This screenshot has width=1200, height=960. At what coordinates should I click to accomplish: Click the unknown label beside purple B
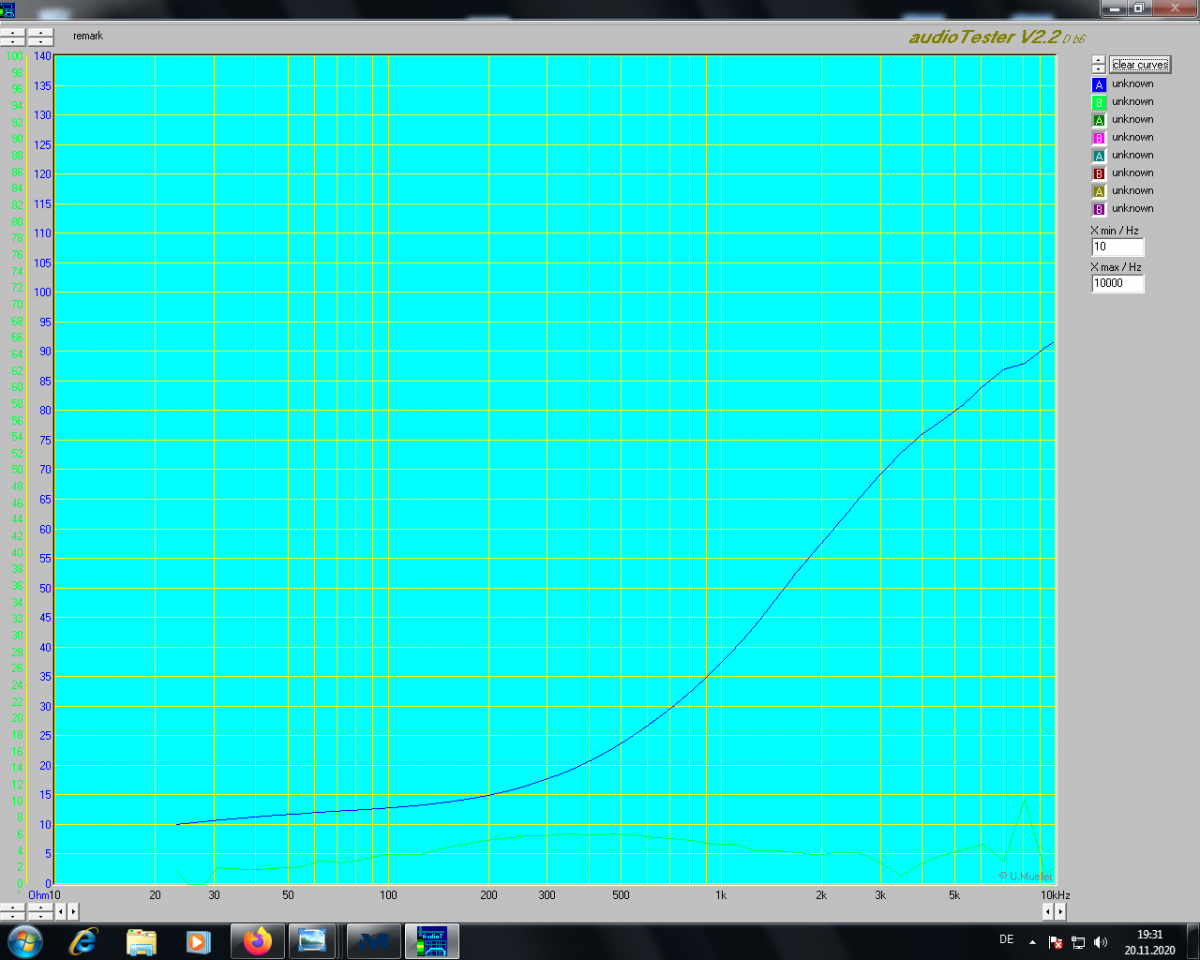(x=1132, y=208)
